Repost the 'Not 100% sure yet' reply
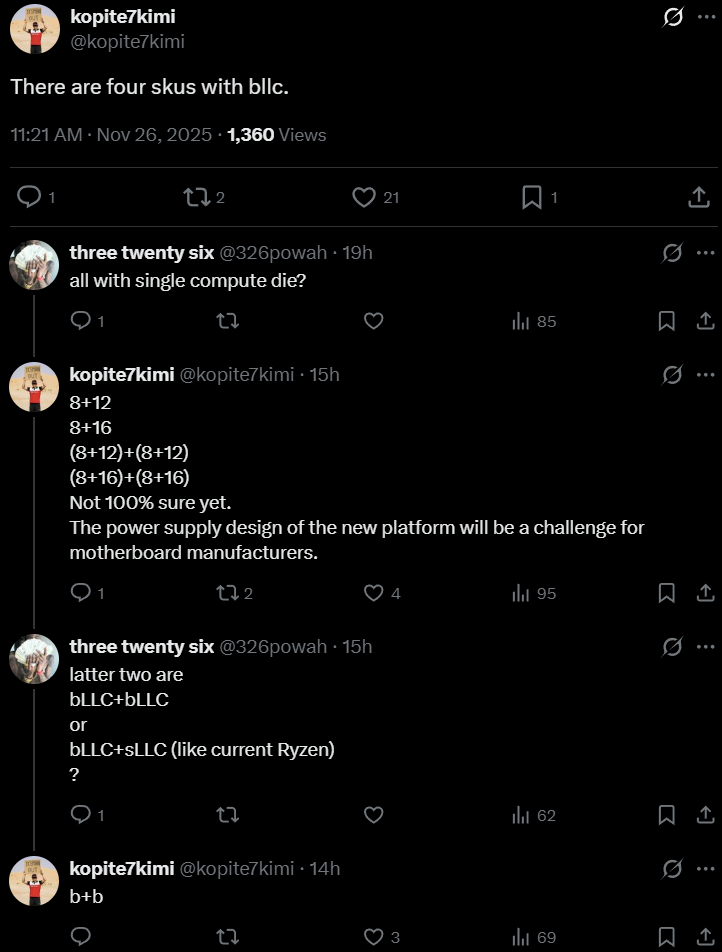The image size is (722, 952). pyautogui.click(x=228, y=593)
